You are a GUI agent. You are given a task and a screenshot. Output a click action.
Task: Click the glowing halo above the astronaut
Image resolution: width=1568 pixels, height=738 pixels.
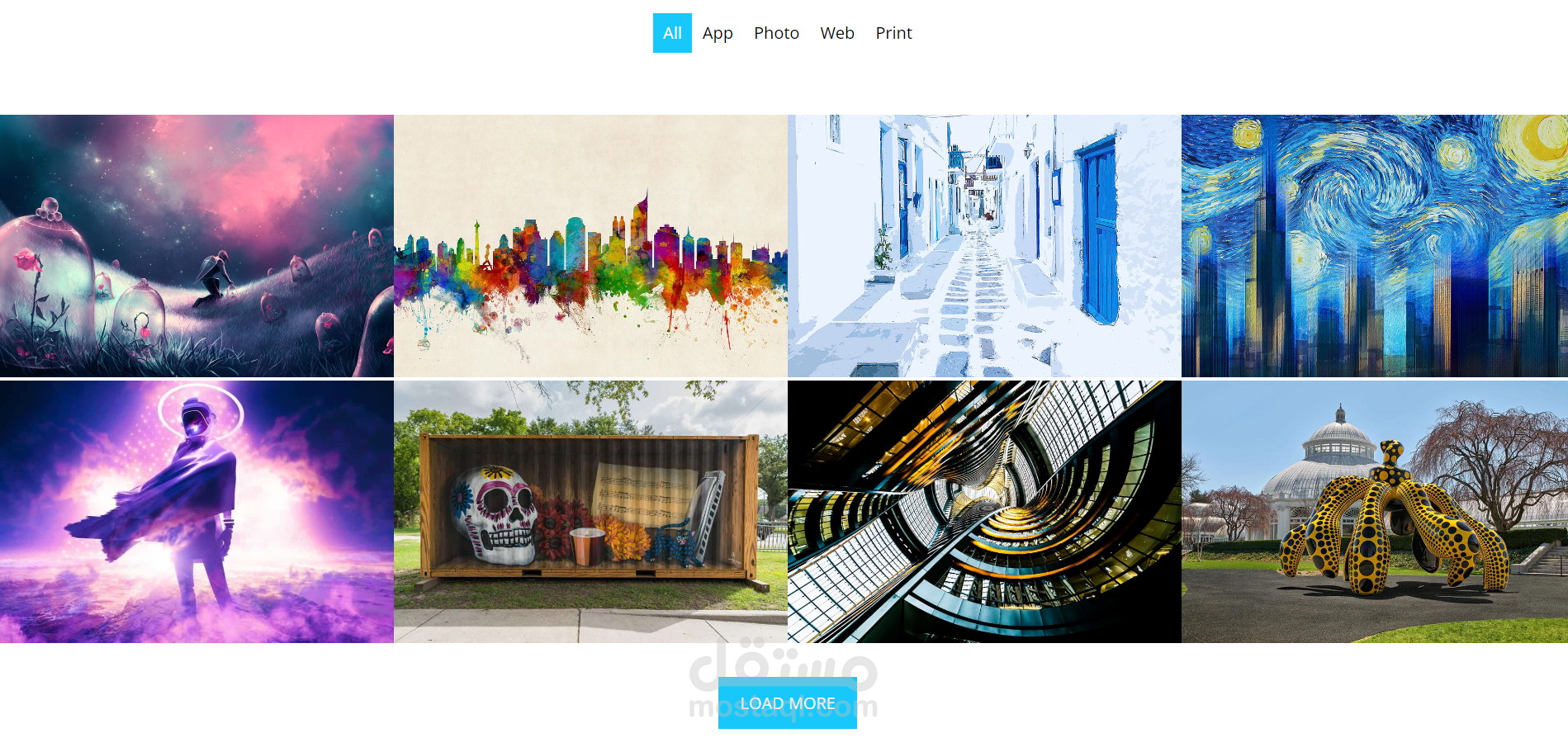(x=201, y=411)
